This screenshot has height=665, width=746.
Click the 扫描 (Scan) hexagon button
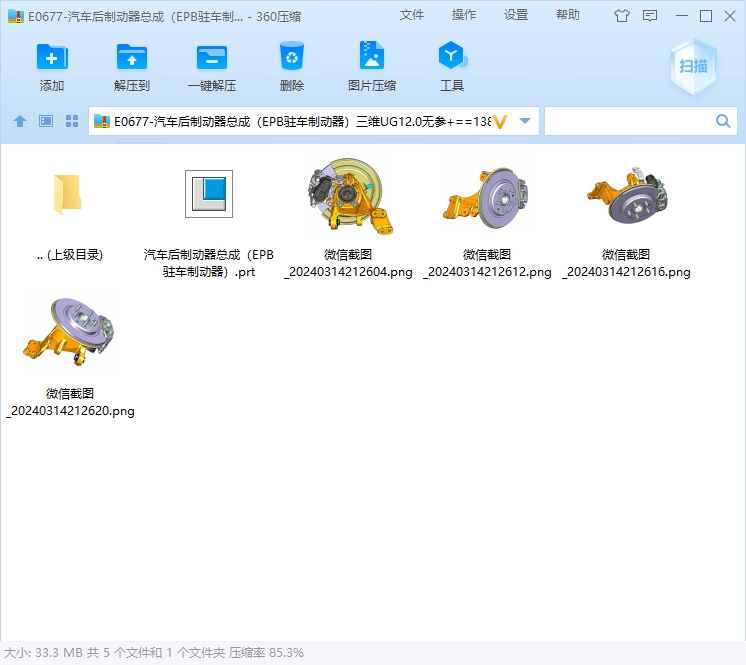tap(693, 66)
